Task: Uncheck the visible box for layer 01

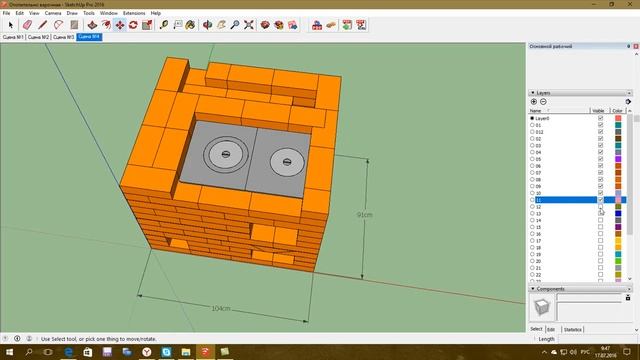Action: [x=600, y=125]
